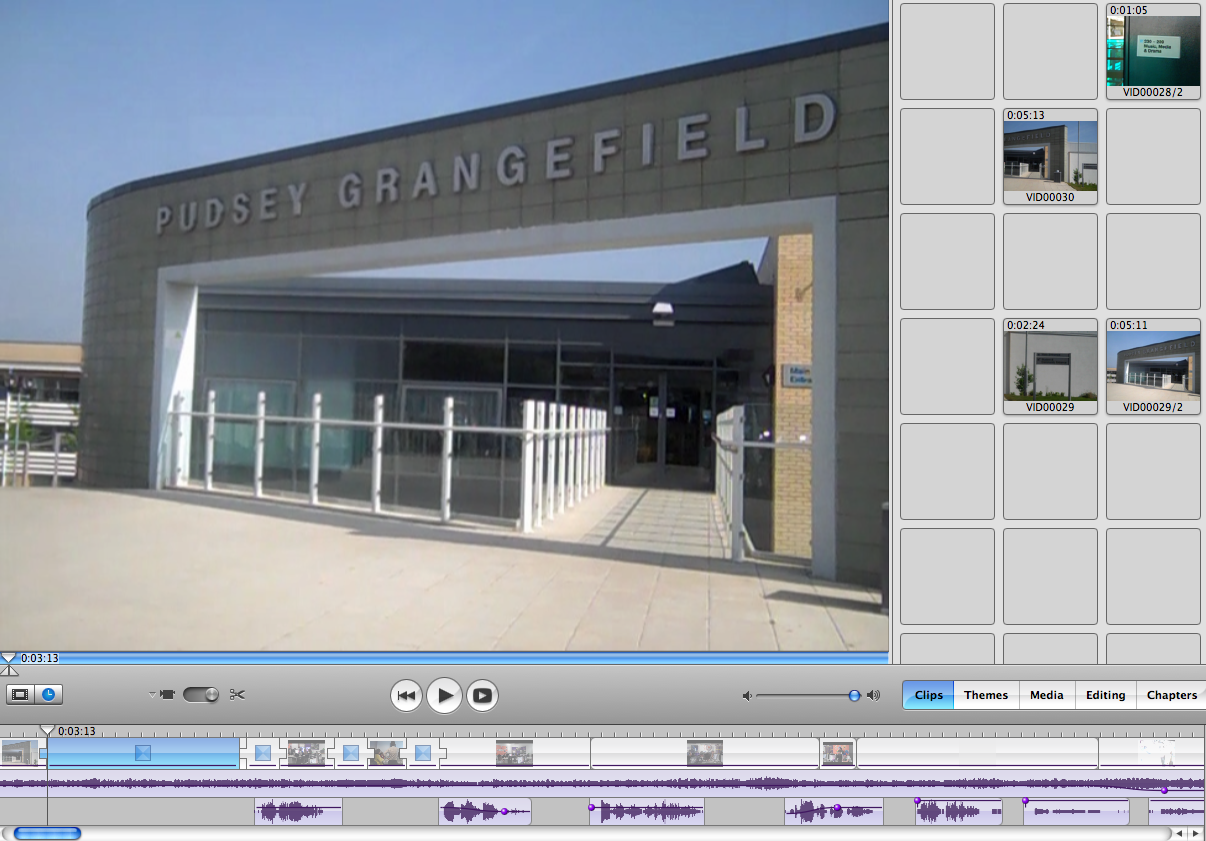Click the 0:05:13 duration label of VID00030

click(1025, 115)
